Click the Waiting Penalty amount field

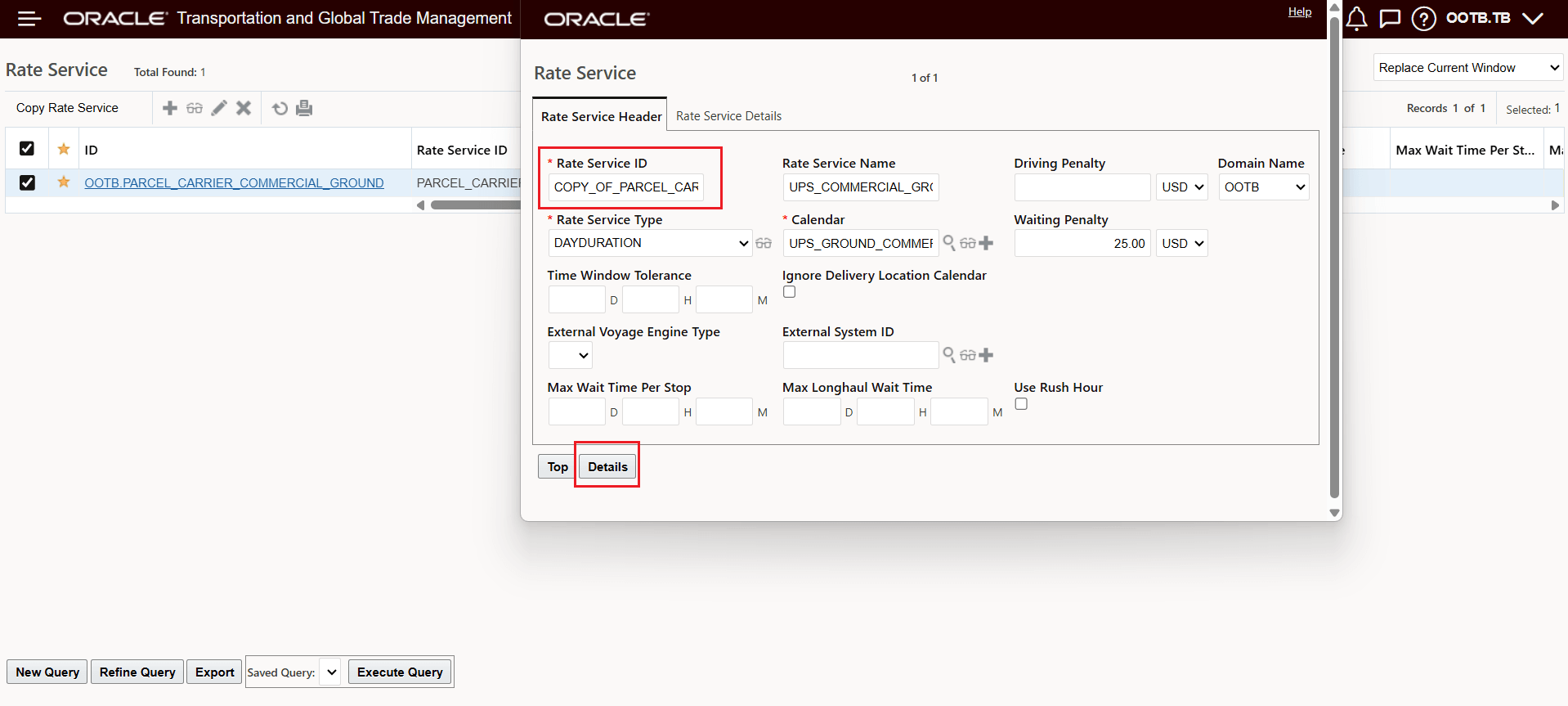[1082, 244]
